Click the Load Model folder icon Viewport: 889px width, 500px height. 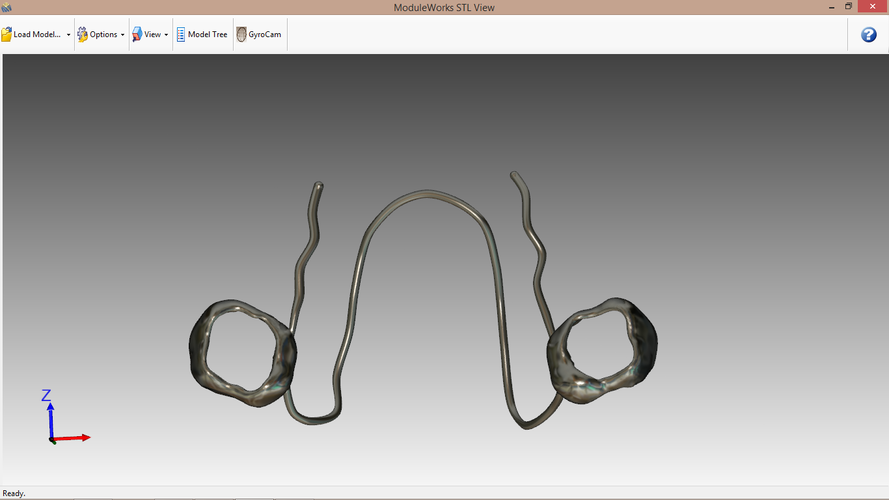(x=6, y=35)
